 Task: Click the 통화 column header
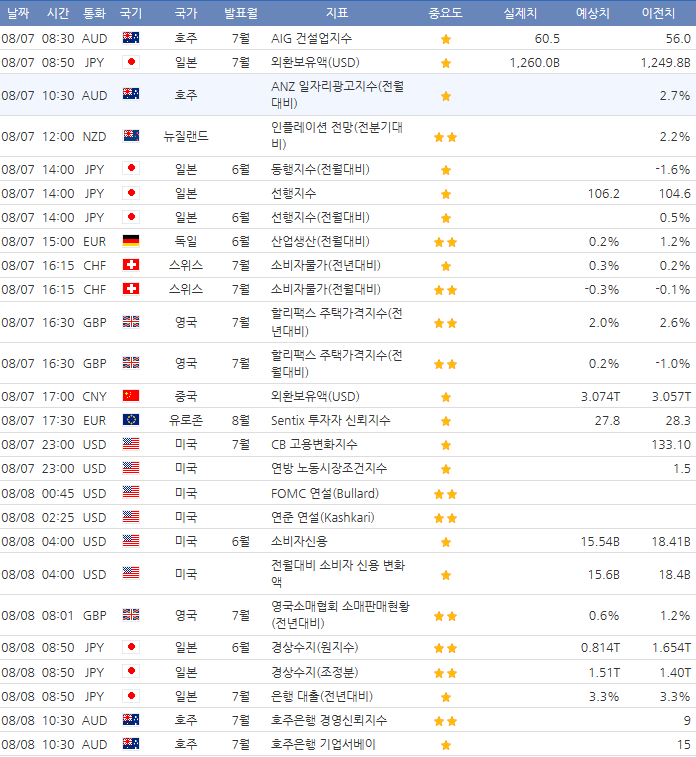click(94, 13)
